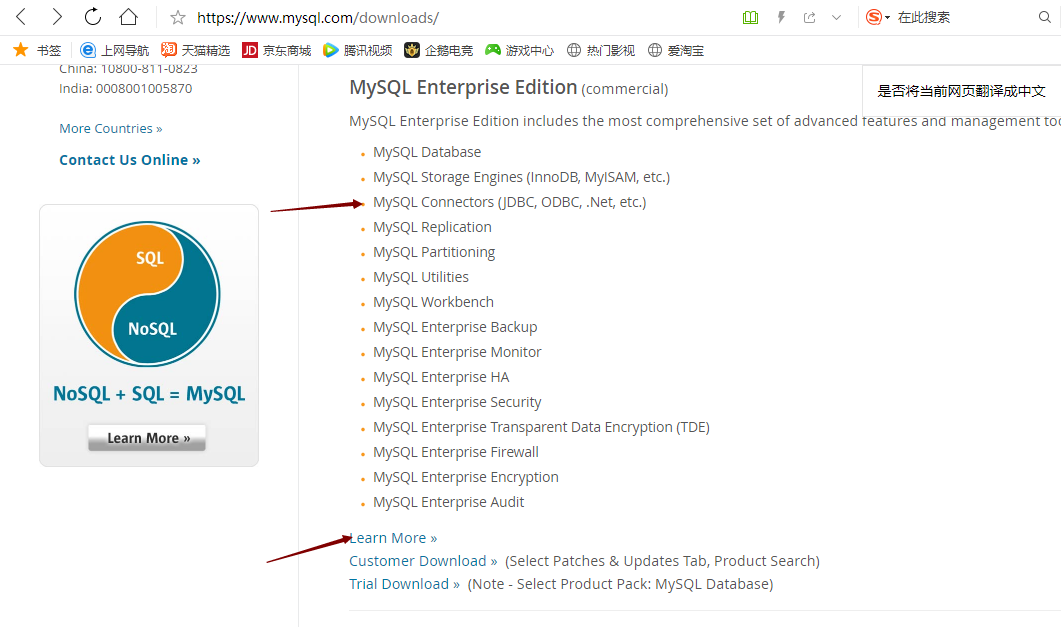Open reading mode book icon
This screenshot has width=1061, height=627.
750,18
